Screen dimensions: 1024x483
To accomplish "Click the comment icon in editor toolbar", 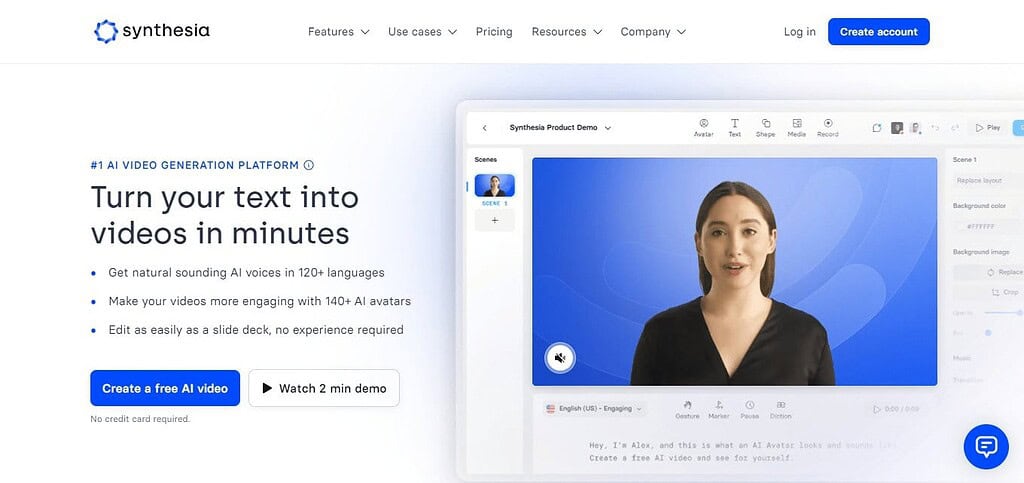I will [x=877, y=128].
